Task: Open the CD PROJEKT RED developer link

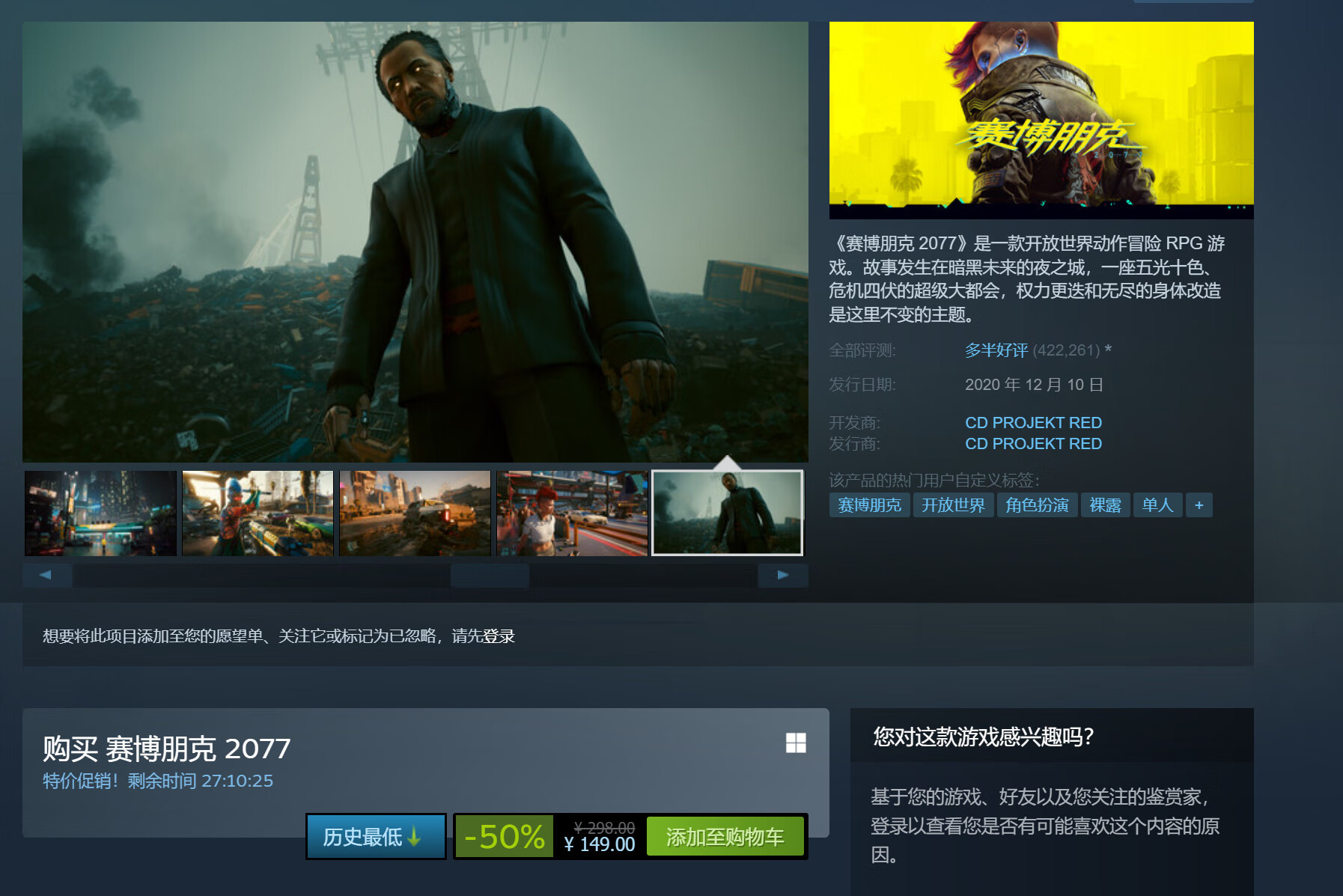Action: point(1033,423)
